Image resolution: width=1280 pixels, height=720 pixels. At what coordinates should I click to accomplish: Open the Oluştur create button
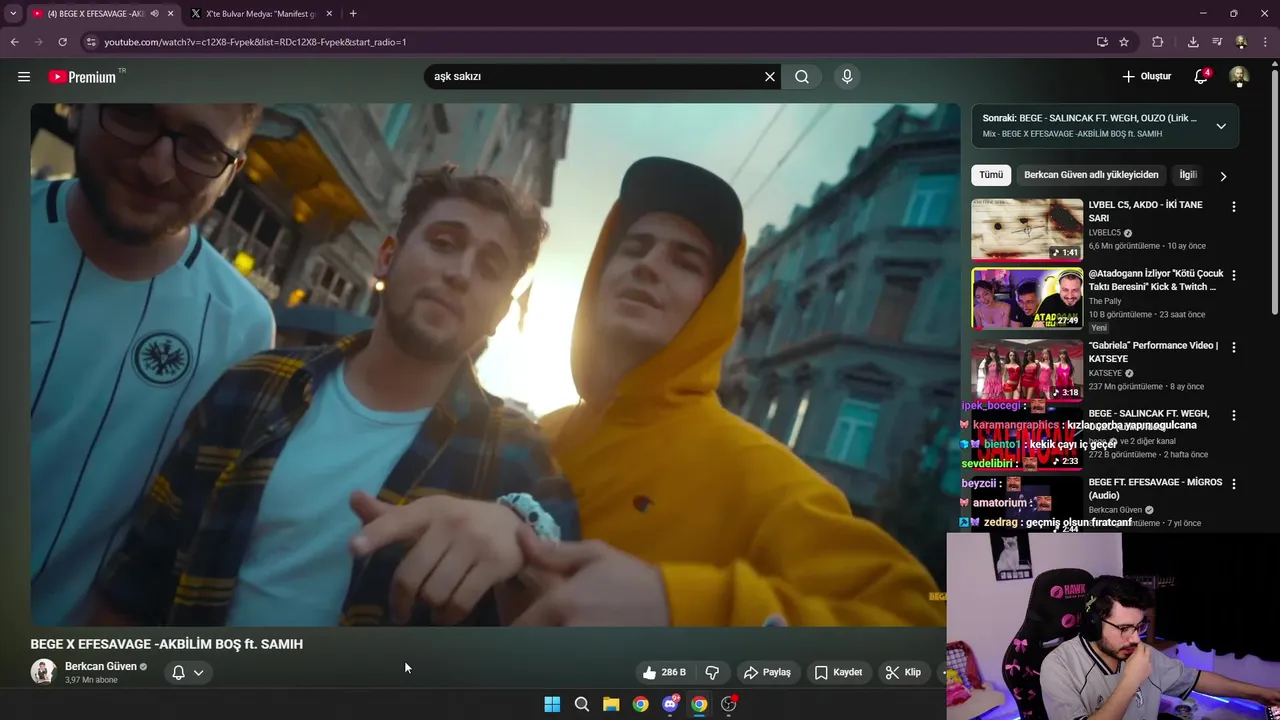(1146, 77)
